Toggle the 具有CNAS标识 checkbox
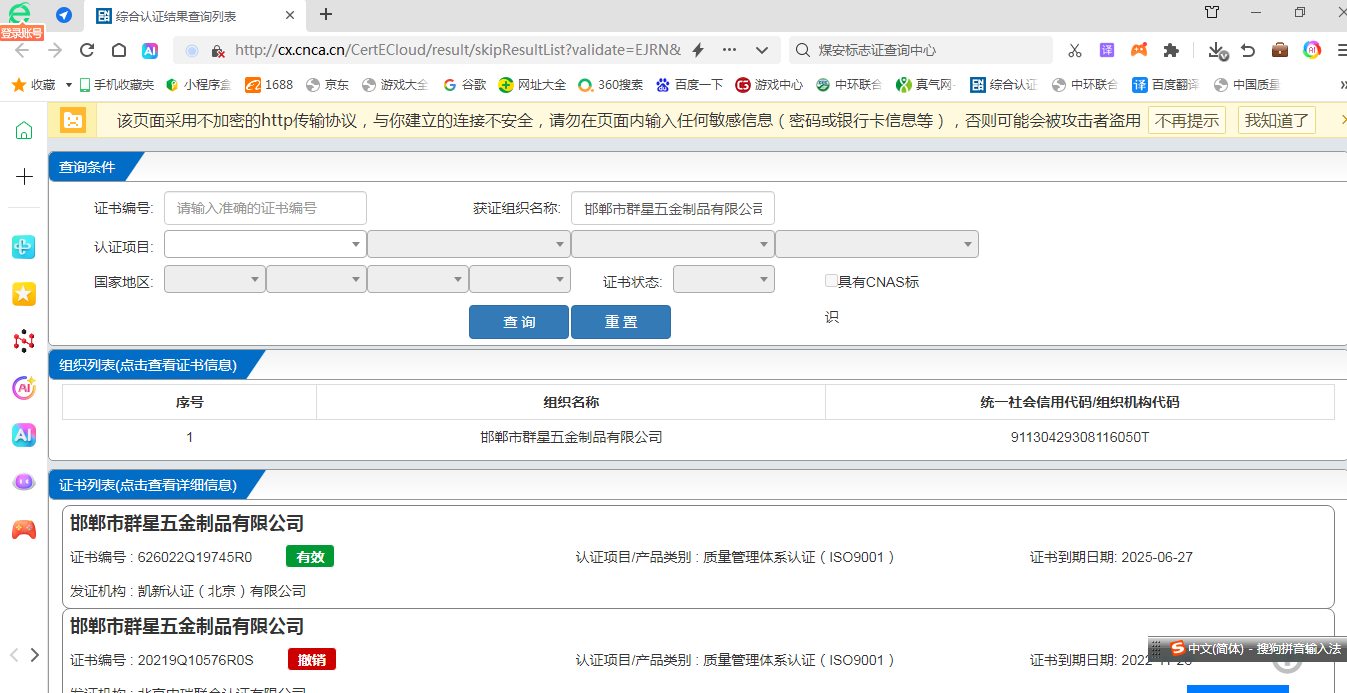Image resolution: width=1347 pixels, height=693 pixels. (x=831, y=281)
